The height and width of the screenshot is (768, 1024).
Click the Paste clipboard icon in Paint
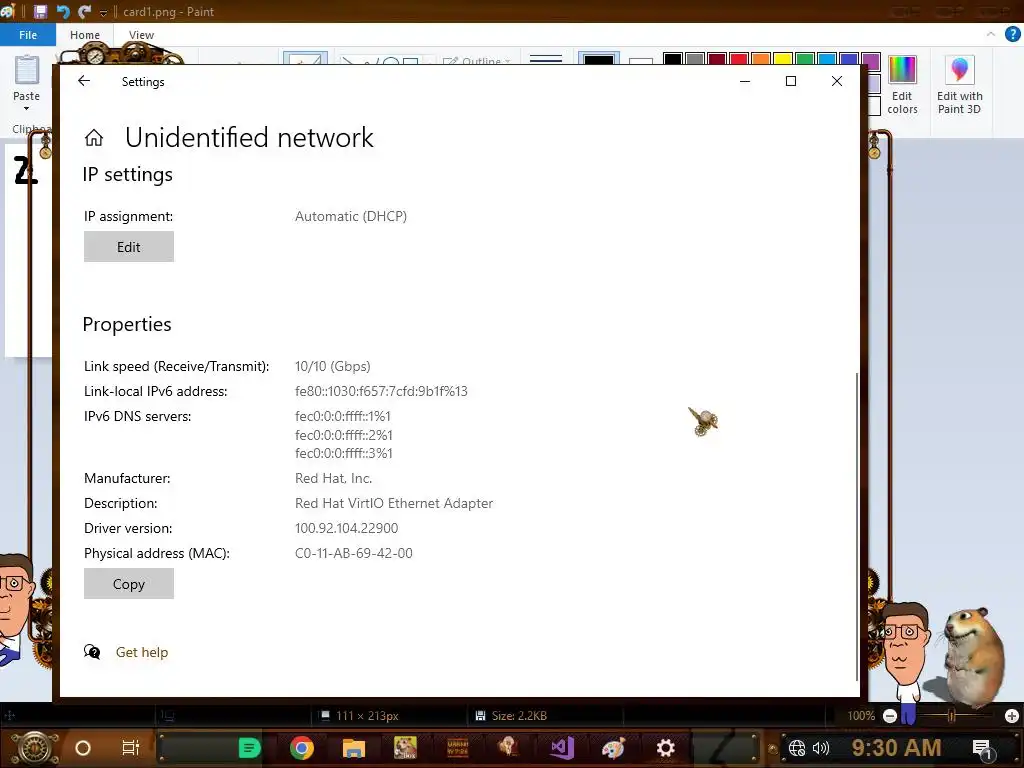tap(27, 71)
